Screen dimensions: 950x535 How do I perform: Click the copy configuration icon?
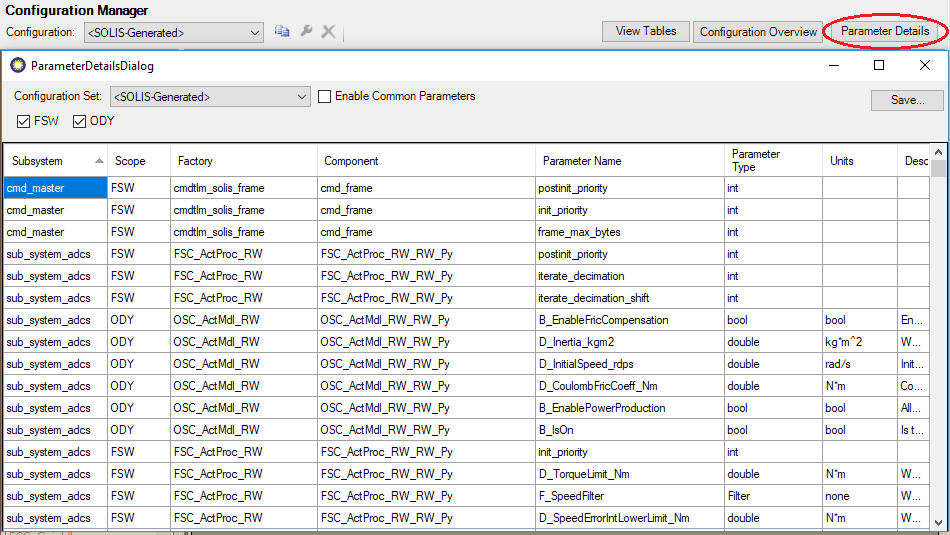point(282,32)
